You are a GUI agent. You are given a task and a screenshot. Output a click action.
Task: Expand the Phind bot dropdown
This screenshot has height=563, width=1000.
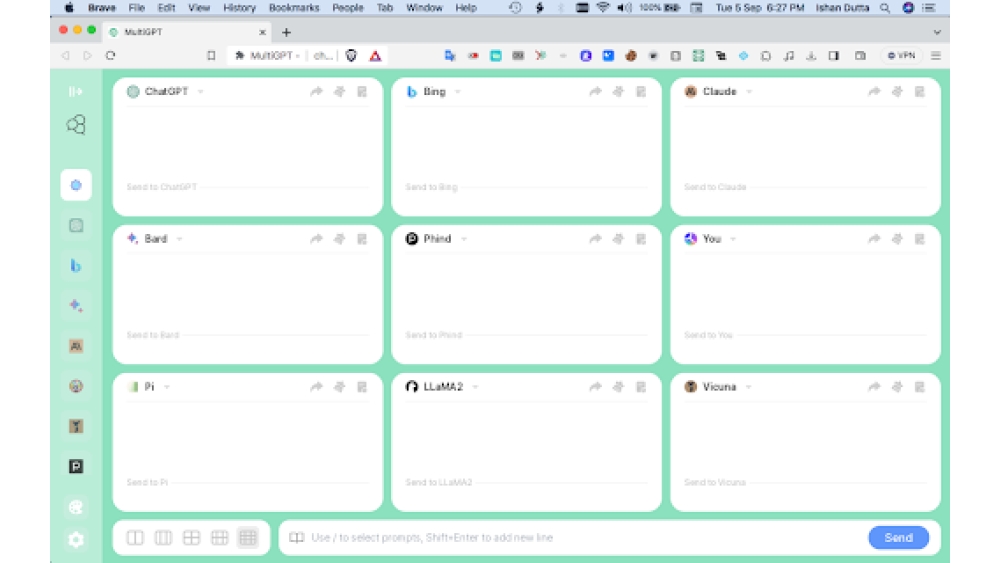pos(464,239)
